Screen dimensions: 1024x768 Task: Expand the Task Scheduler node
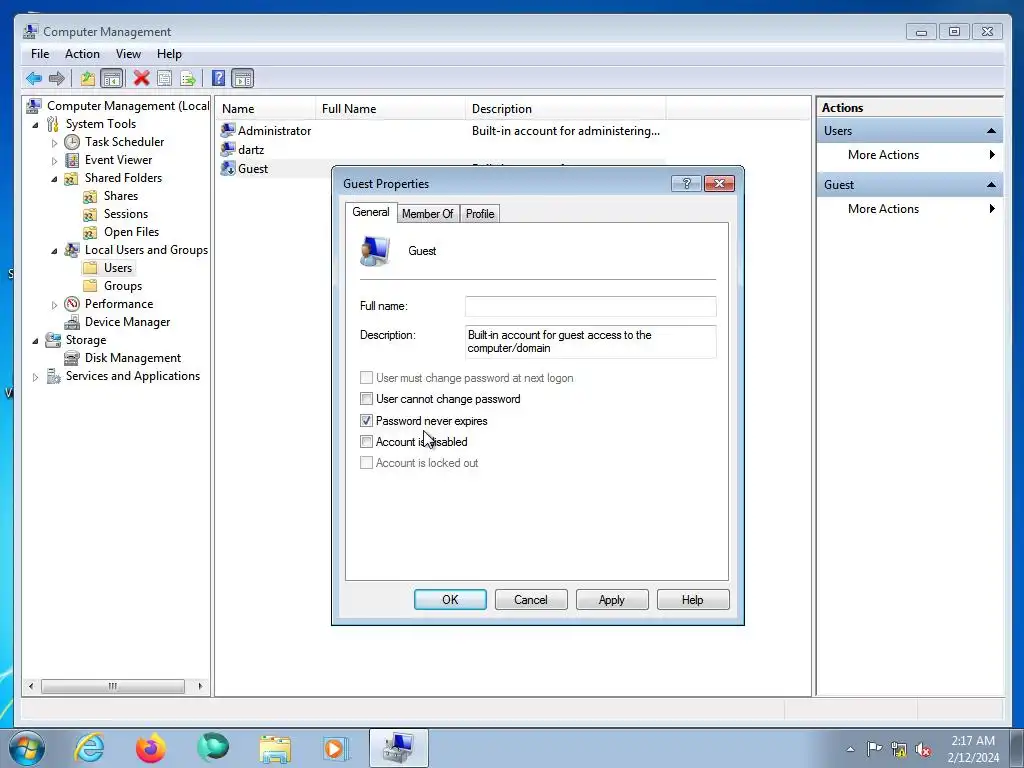click(54, 142)
